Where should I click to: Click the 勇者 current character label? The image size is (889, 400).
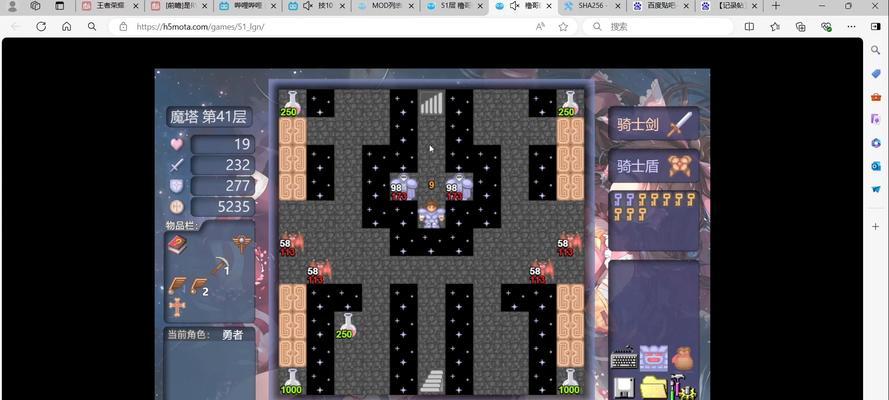232,335
